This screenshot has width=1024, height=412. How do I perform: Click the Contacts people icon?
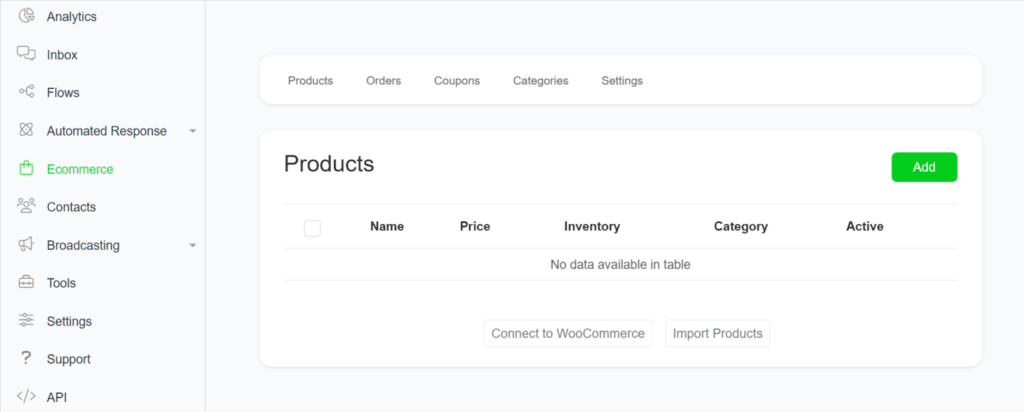26,206
